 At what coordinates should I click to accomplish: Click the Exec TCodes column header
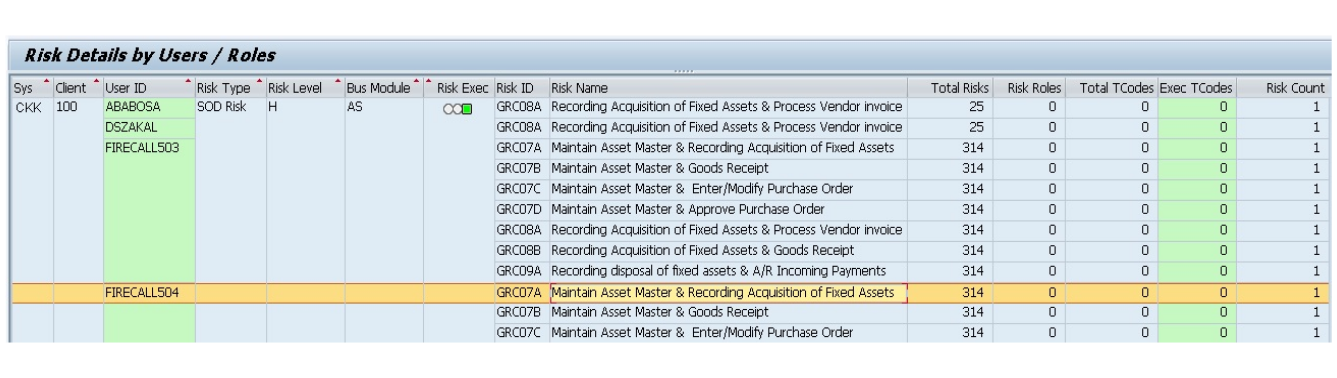tap(1196, 88)
